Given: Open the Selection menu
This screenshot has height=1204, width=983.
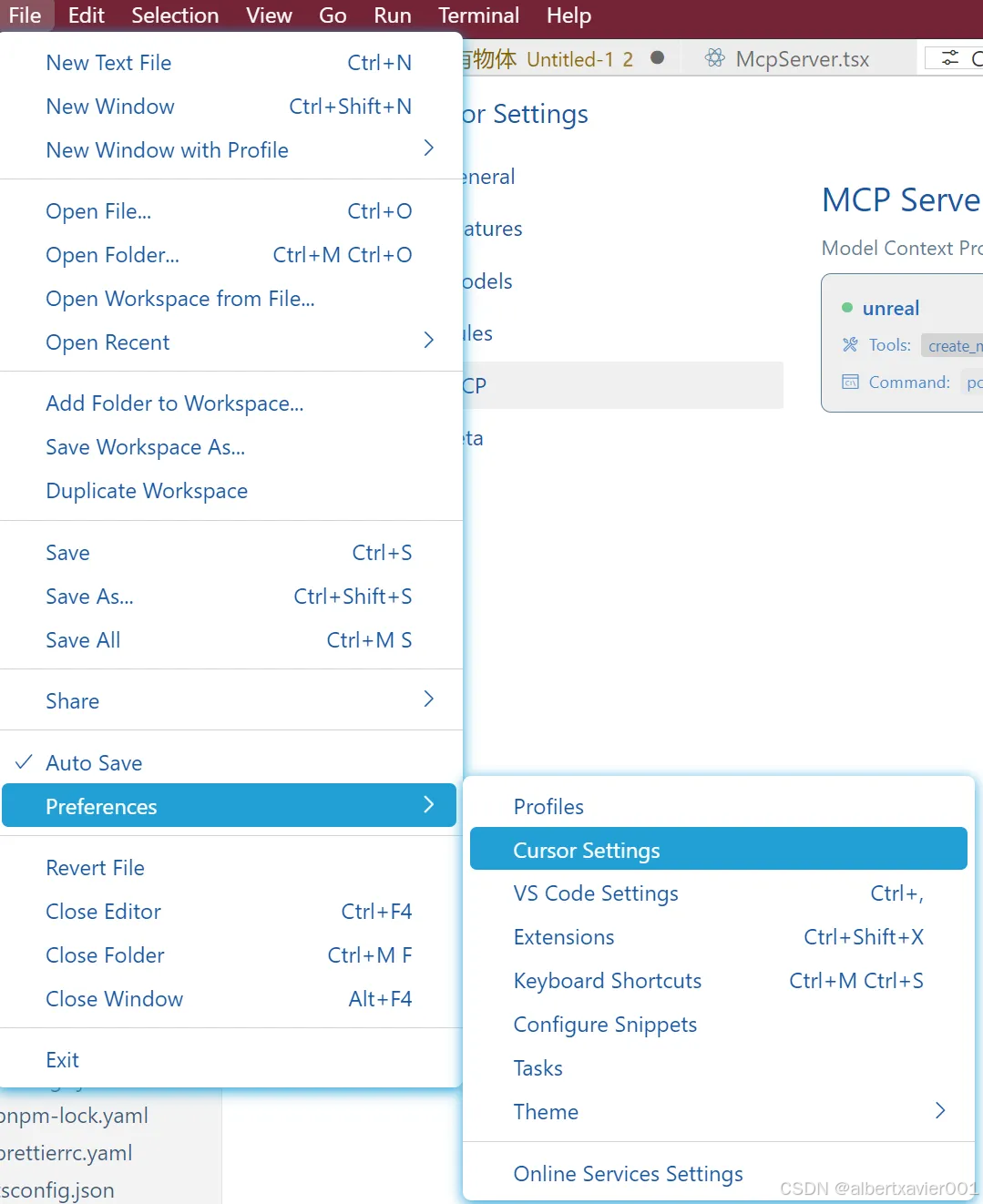Looking at the screenshot, I should tap(175, 15).
